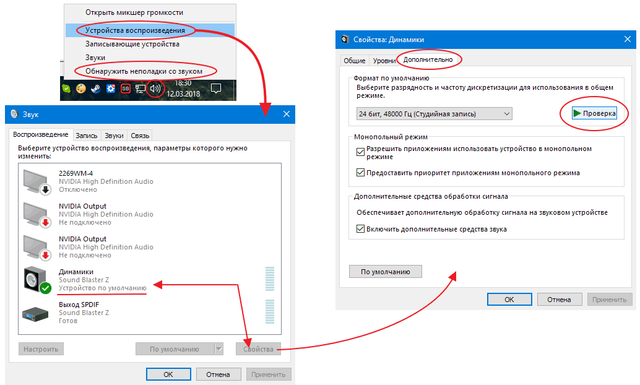
Task: Click Динамики volume level meter
Action: coord(270,279)
